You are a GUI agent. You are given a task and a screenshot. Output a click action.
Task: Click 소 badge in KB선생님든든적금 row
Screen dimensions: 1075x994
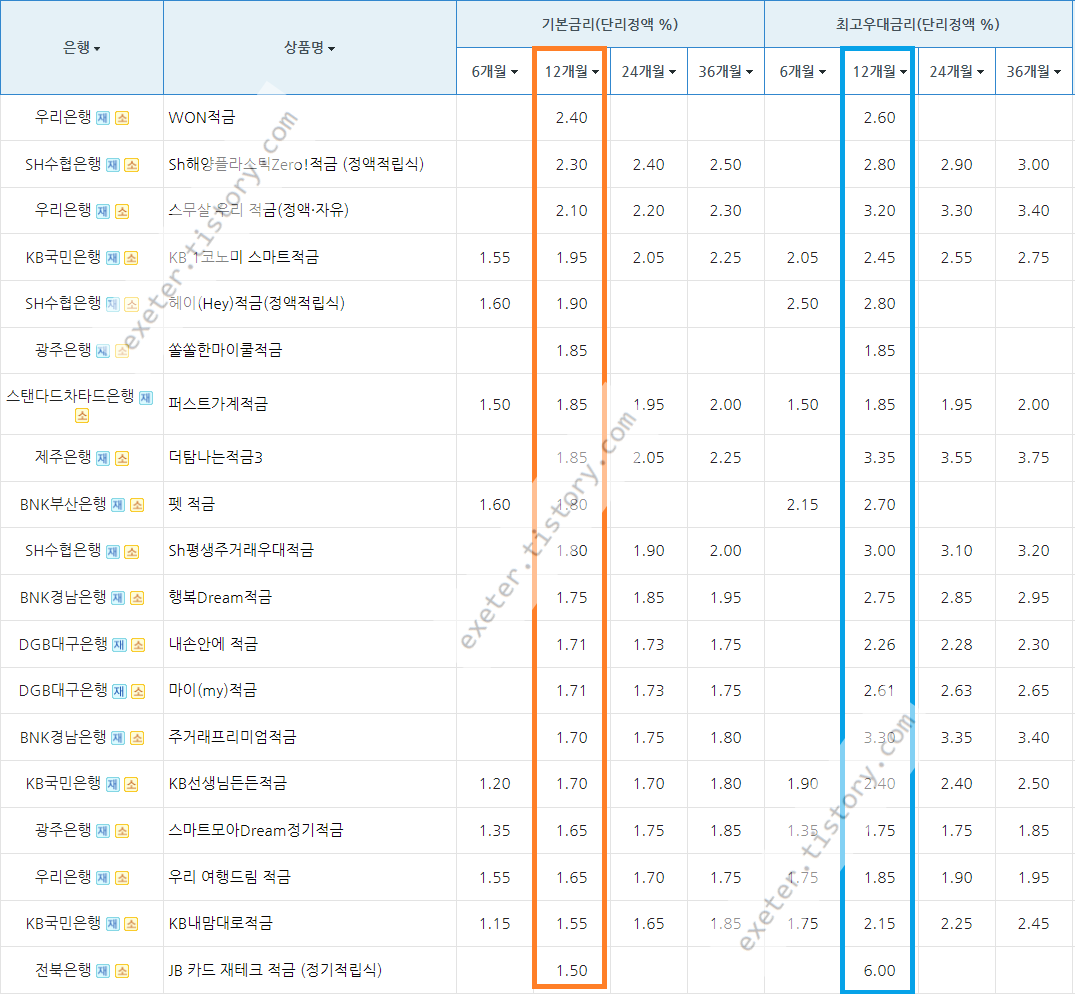tap(132, 784)
